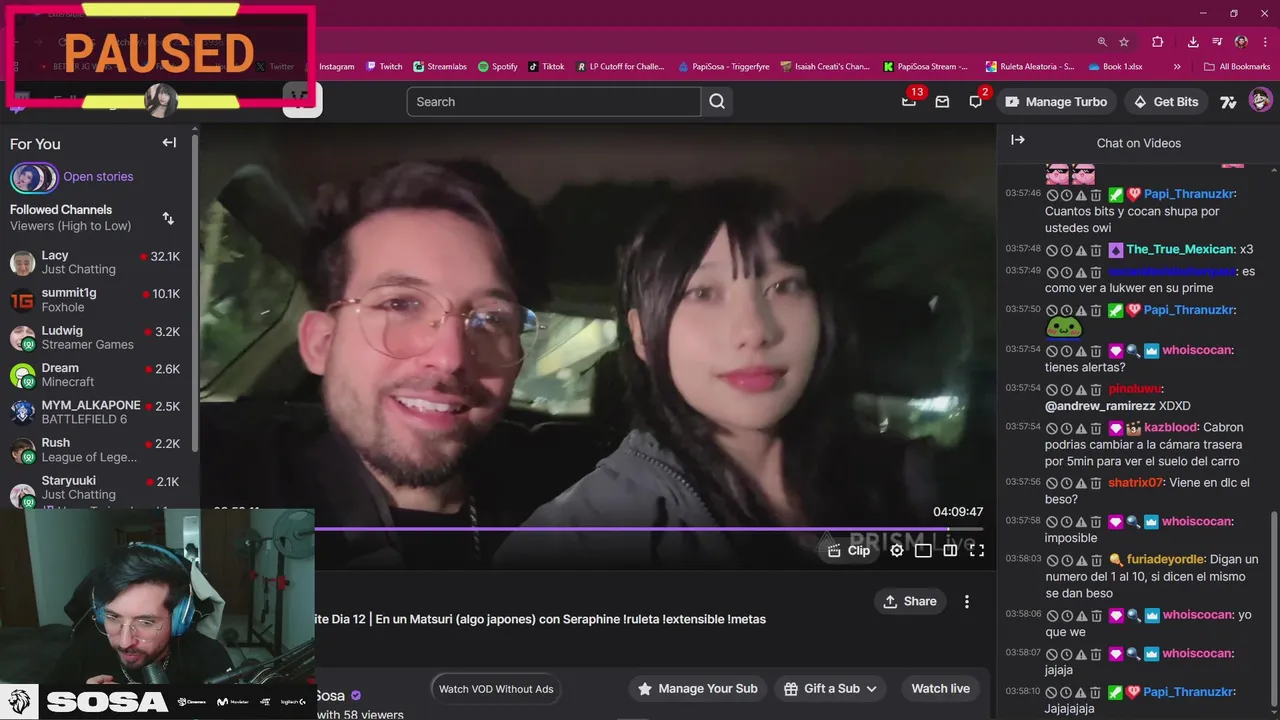The image size is (1280, 720).
Task: Enter fullscreen on the video player
Action: 977,550
